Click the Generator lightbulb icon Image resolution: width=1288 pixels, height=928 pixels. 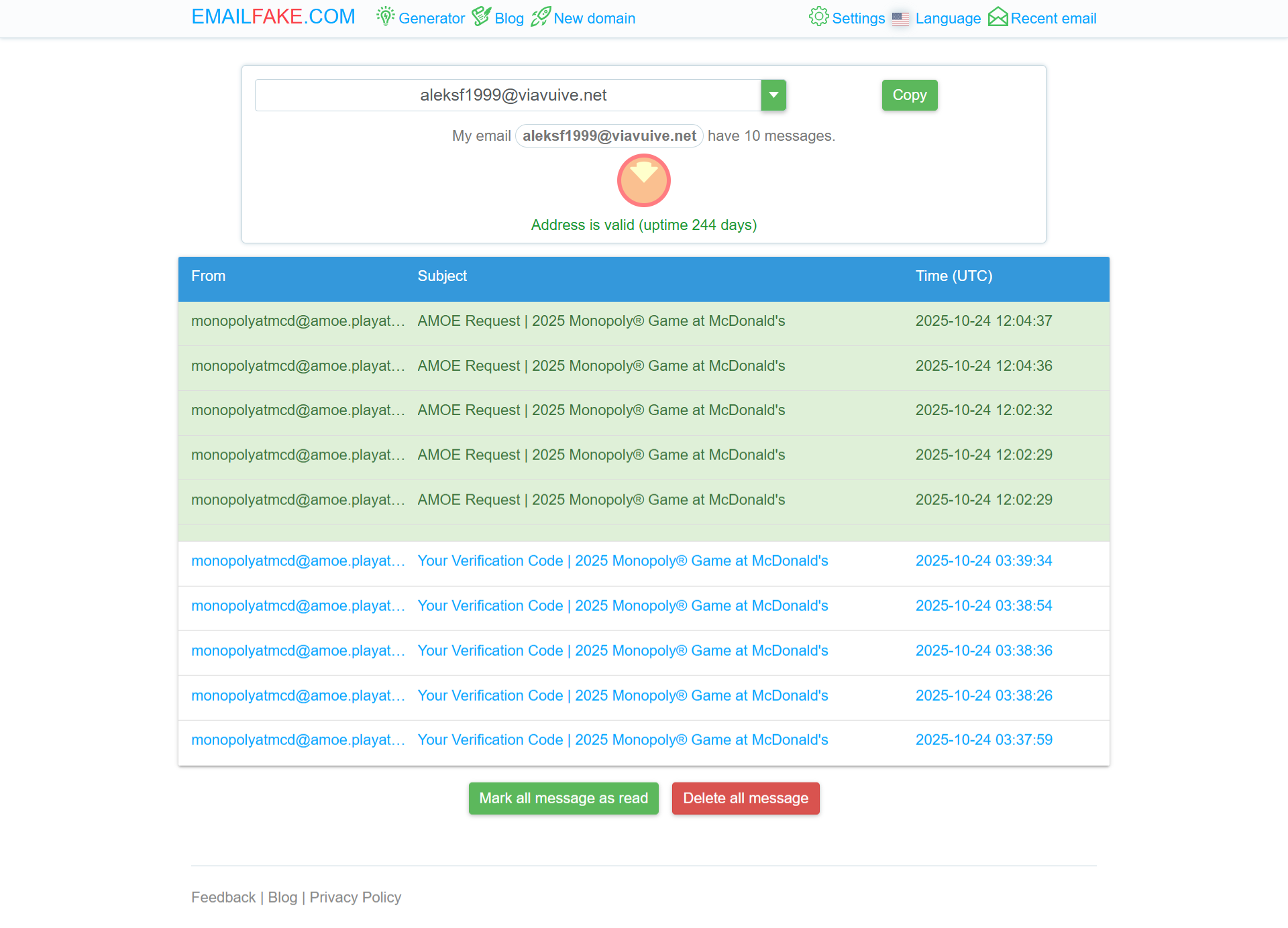[385, 16]
